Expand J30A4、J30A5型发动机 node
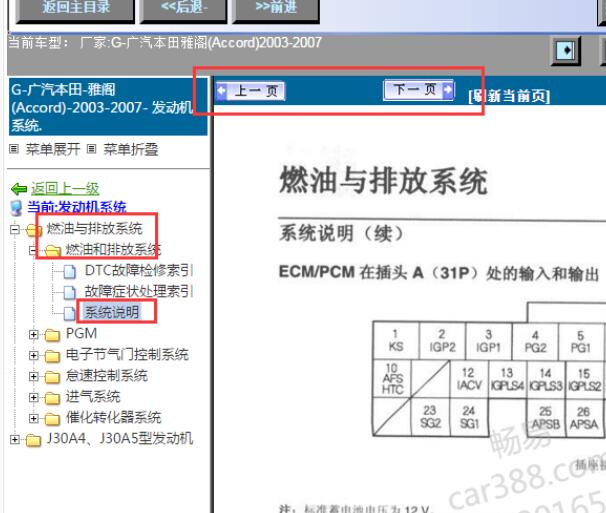606x513 pixels. click(x=15, y=439)
